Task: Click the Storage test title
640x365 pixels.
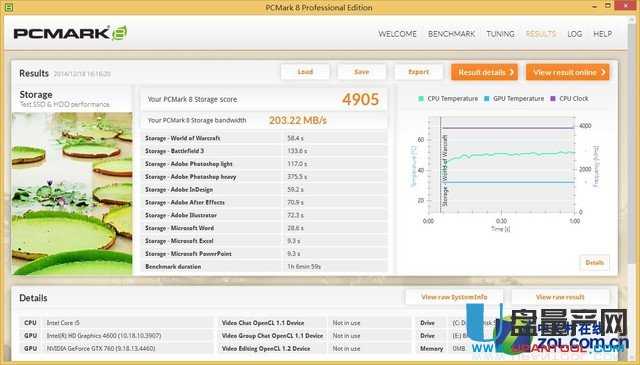Action: 36,95
